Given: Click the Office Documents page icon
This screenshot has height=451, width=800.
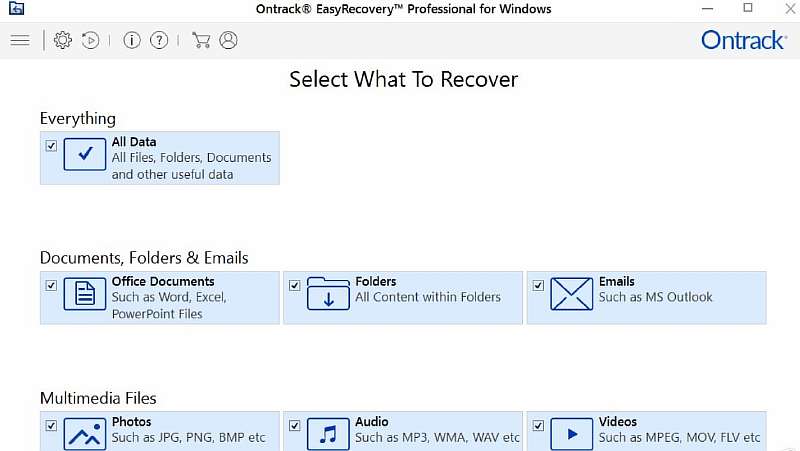Looking at the screenshot, I should [85, 294].
